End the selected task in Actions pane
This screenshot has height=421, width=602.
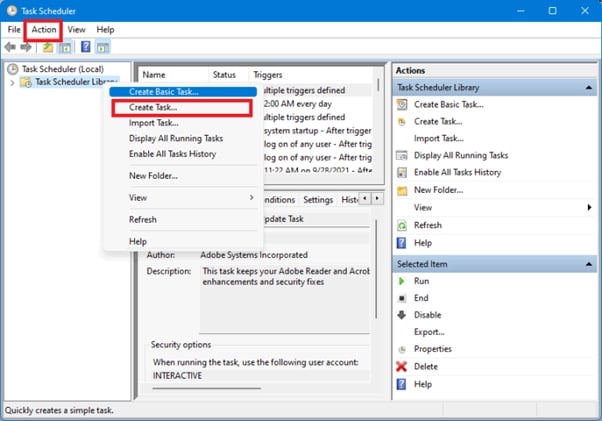point(421,298)
